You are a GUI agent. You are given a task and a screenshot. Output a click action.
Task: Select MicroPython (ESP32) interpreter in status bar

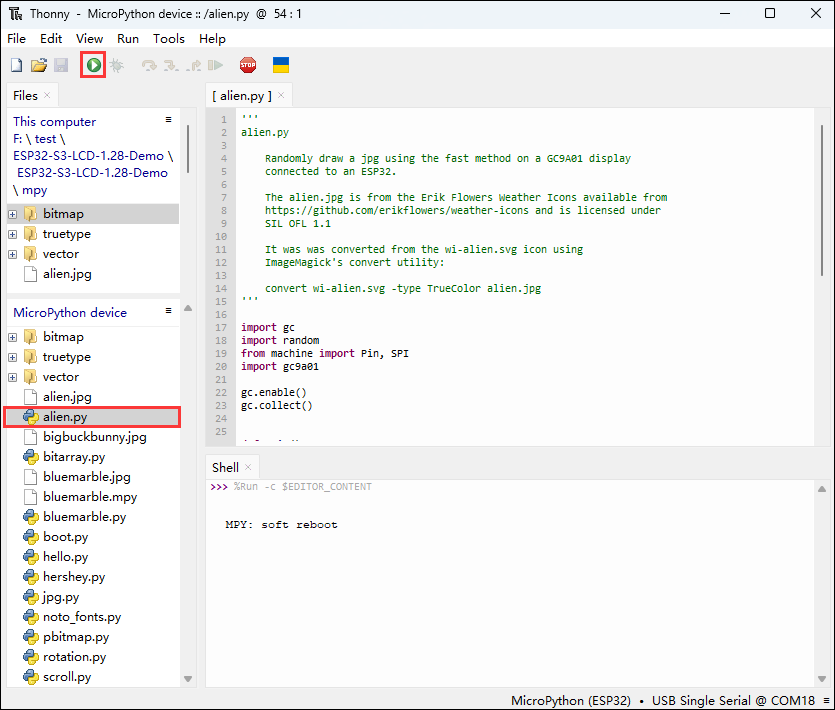[571, 700]
